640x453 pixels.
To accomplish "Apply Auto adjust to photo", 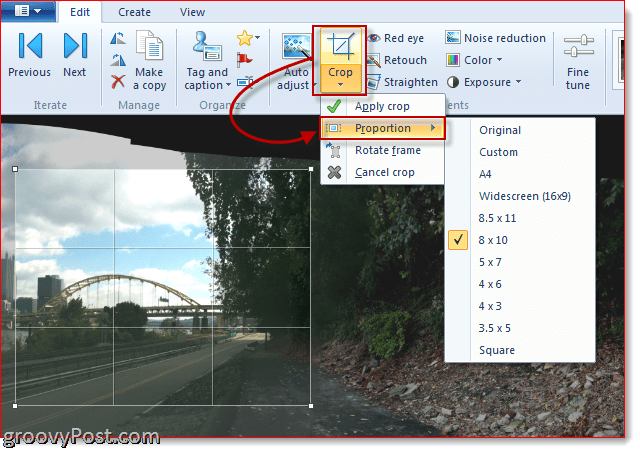I will pyautogui.click(x=296, y=61).
